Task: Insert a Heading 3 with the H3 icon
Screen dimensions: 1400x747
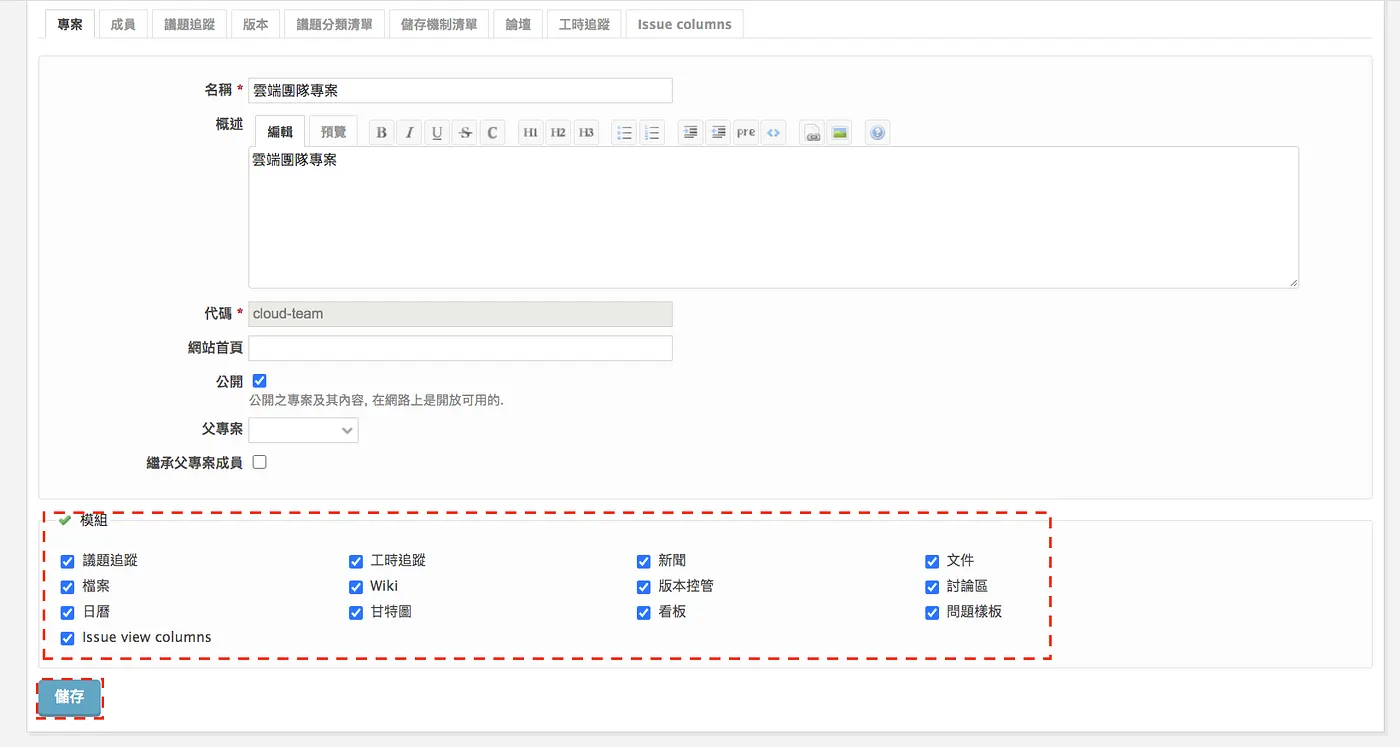Action: [x=586, y=132]
